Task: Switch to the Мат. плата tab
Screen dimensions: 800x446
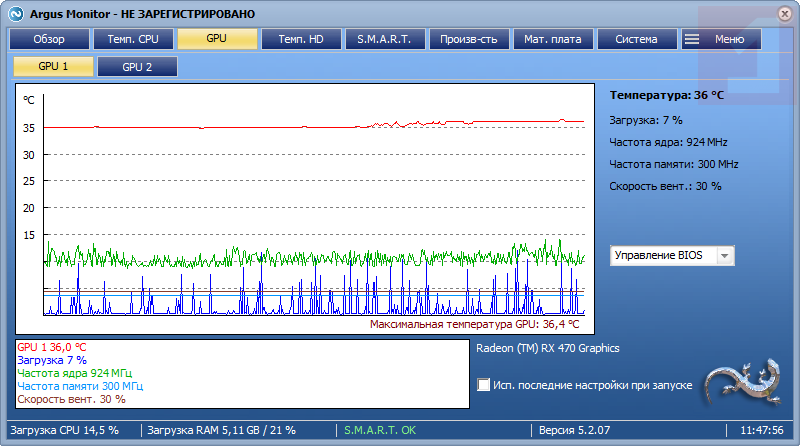Action: [x=553, y=39]
